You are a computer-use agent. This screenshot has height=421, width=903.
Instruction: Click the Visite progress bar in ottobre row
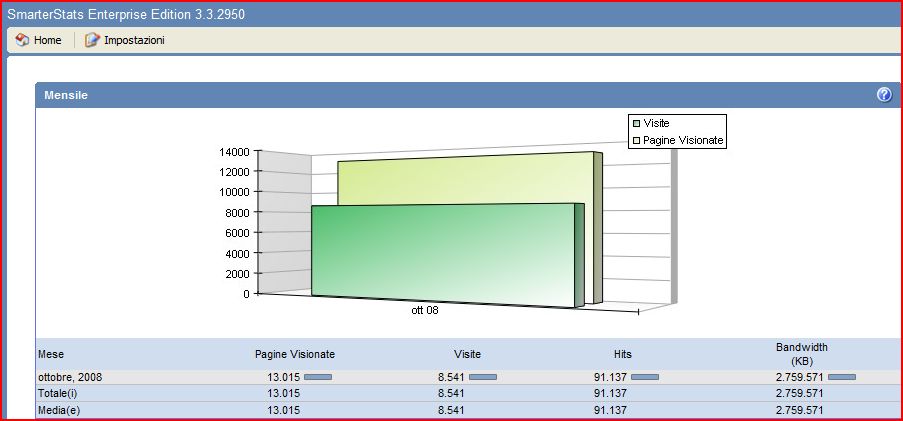[483, 377]
